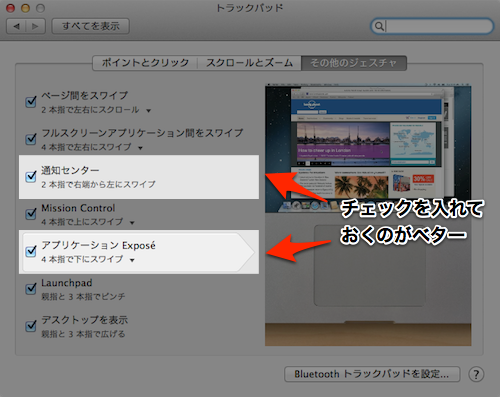
Task: Click 親指と3本指でピンチ text
Action: [83, 296]
